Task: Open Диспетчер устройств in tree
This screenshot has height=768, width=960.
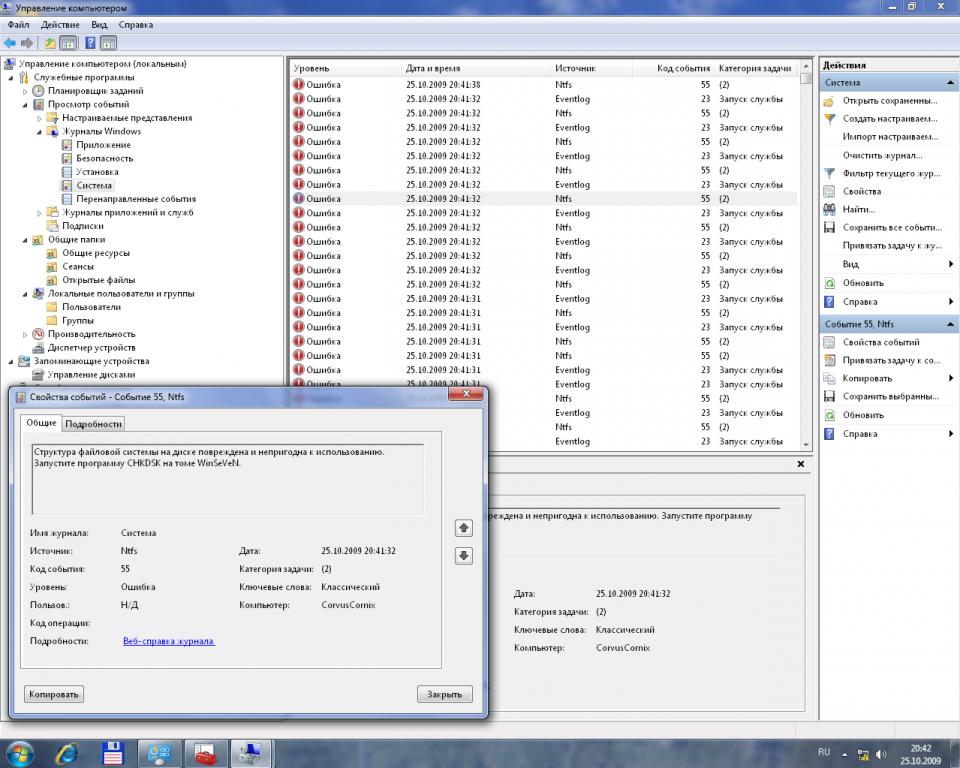Action: pos(91,347)
